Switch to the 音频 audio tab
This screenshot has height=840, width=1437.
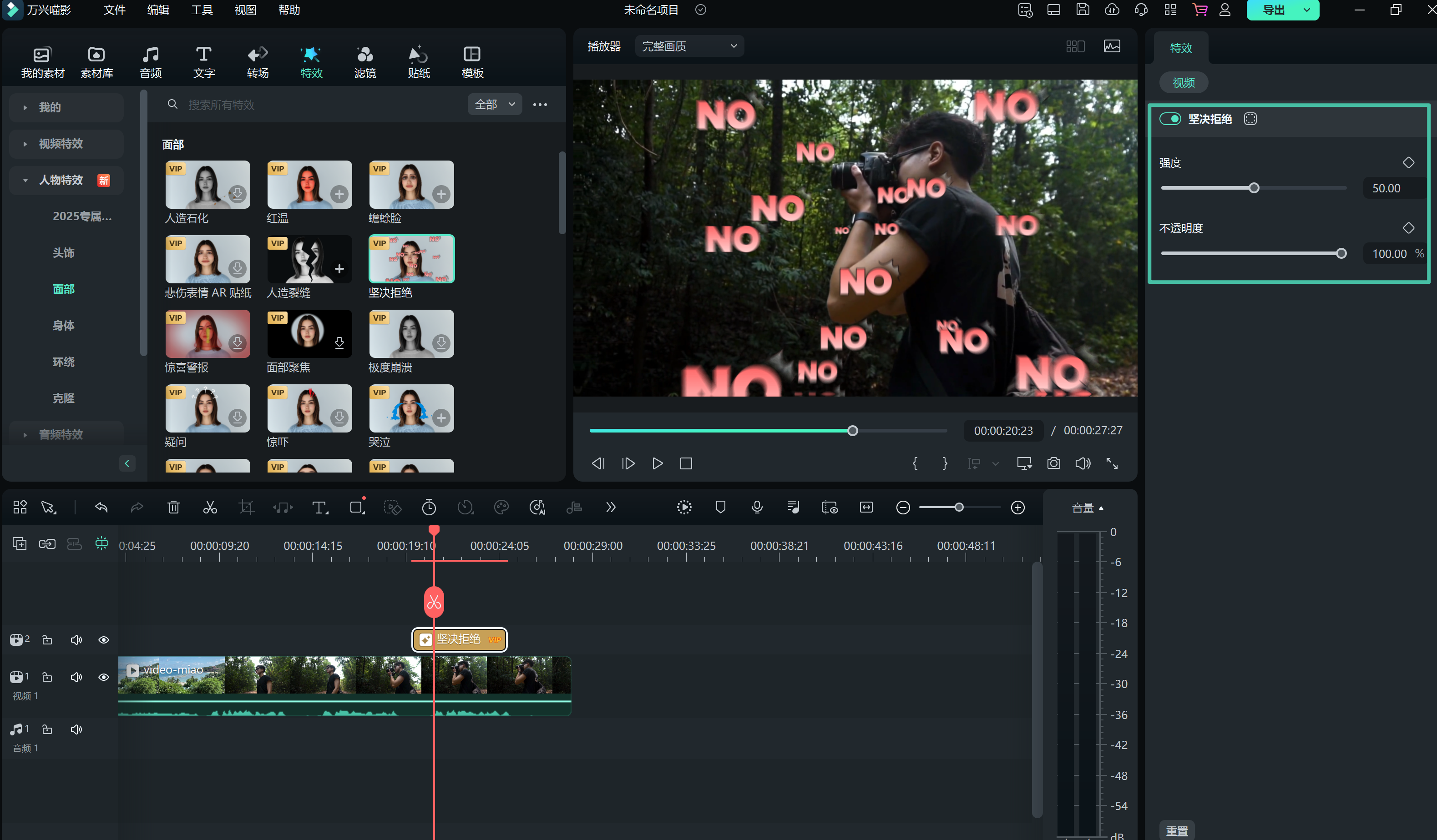coord(151,62)
